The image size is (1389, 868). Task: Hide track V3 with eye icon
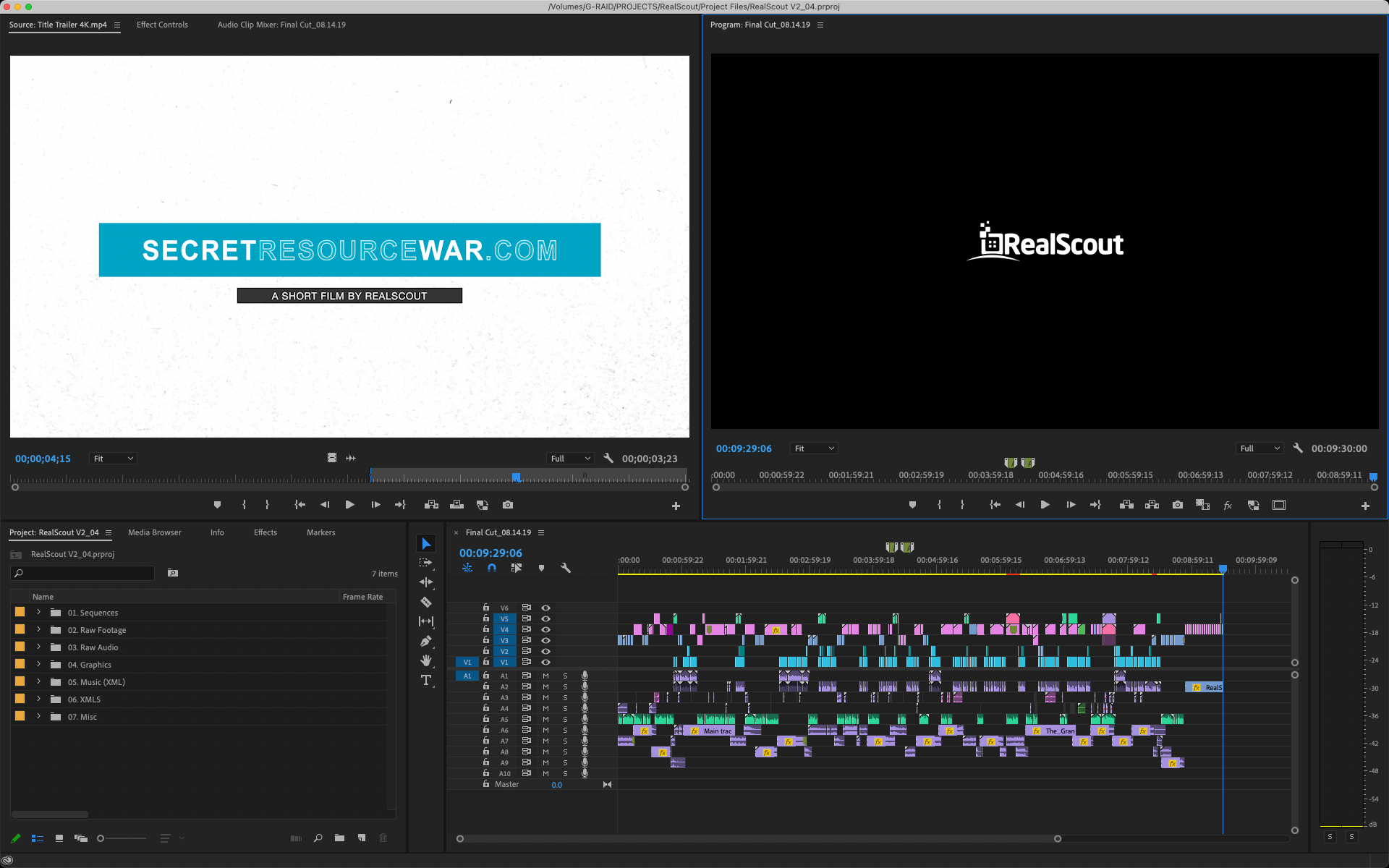click(545, 640)
